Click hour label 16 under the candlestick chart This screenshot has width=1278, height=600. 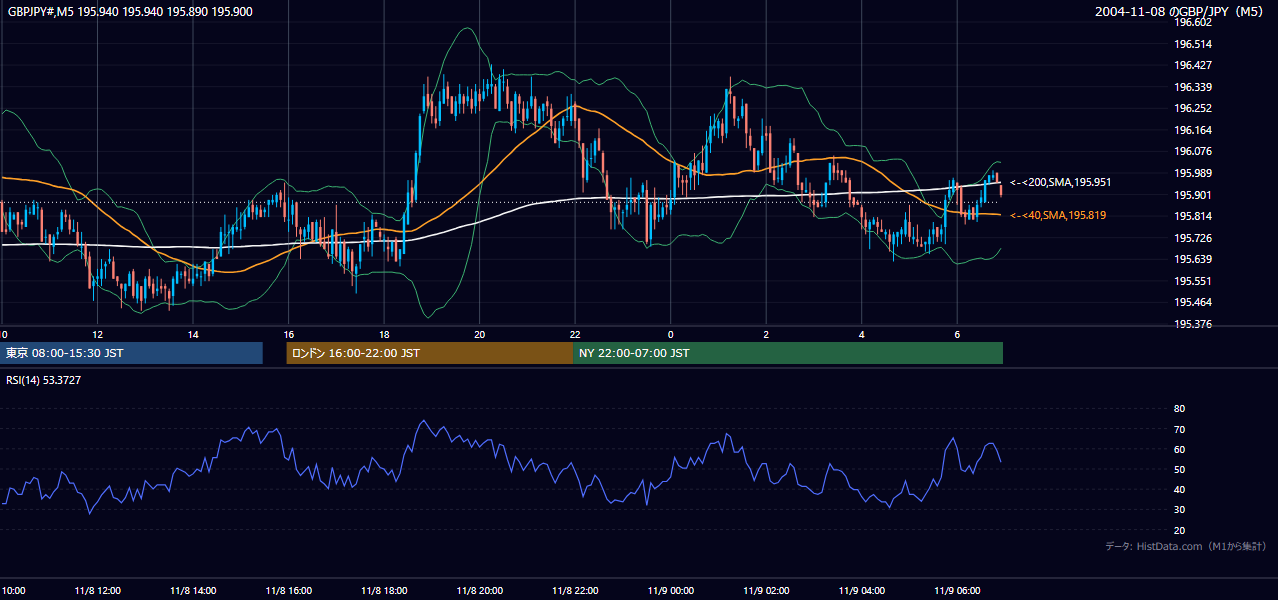pyautogui.click(x=288, y=334)
